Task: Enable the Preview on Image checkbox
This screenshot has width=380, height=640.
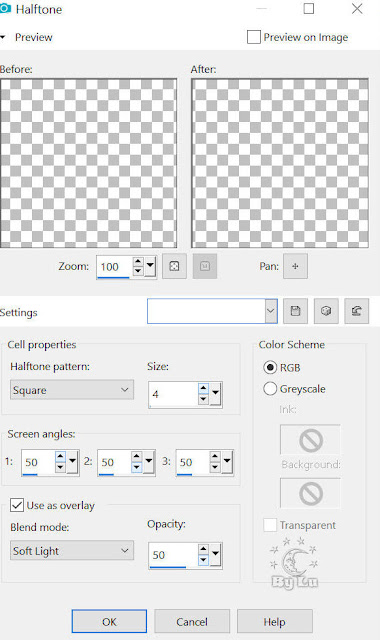Action: click(x=253, y=37)
